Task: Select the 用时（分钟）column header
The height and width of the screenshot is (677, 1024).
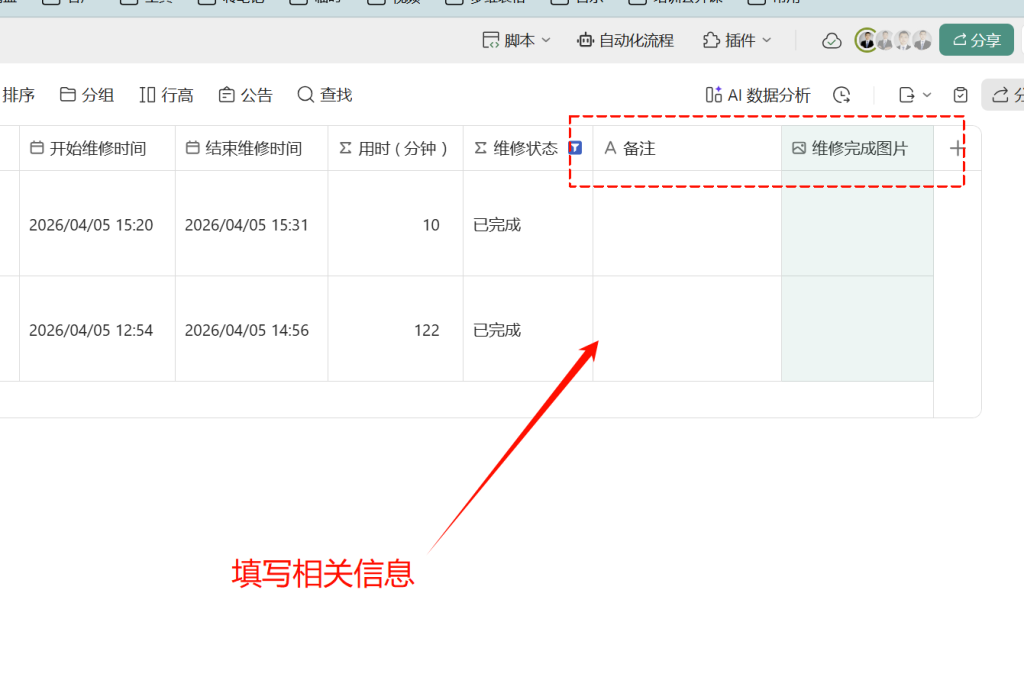Action: [x=395, y=148]
